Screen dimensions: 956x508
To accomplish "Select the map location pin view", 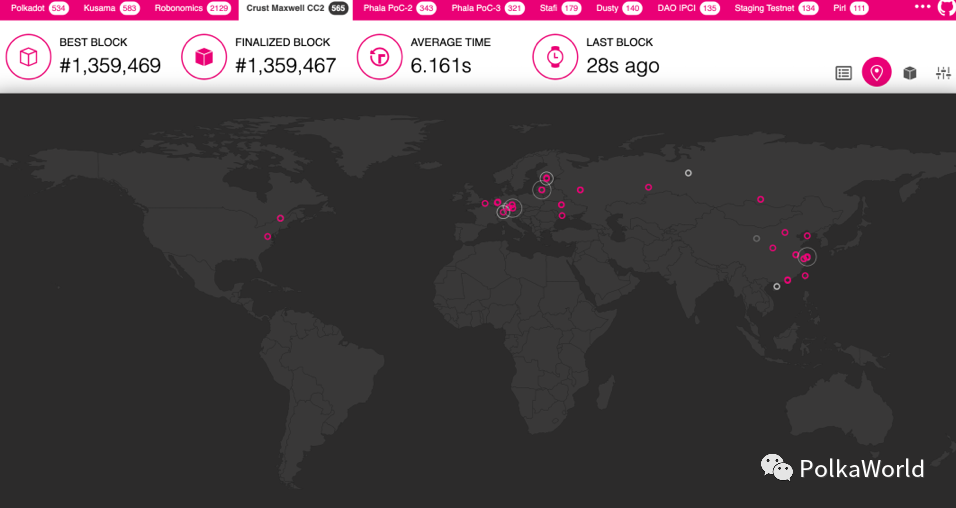I will (876, 73).
